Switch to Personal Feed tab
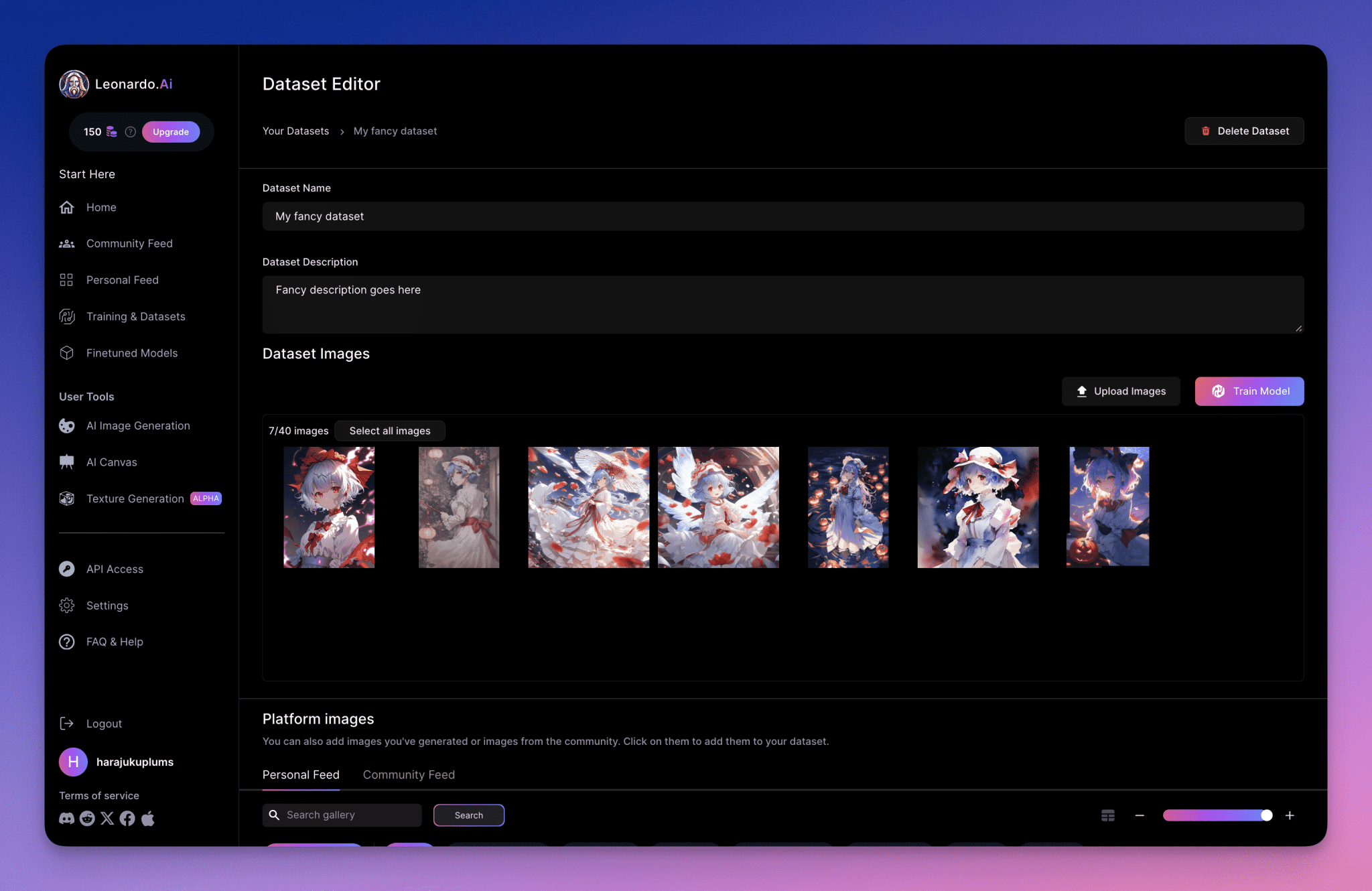 [300, 774]
